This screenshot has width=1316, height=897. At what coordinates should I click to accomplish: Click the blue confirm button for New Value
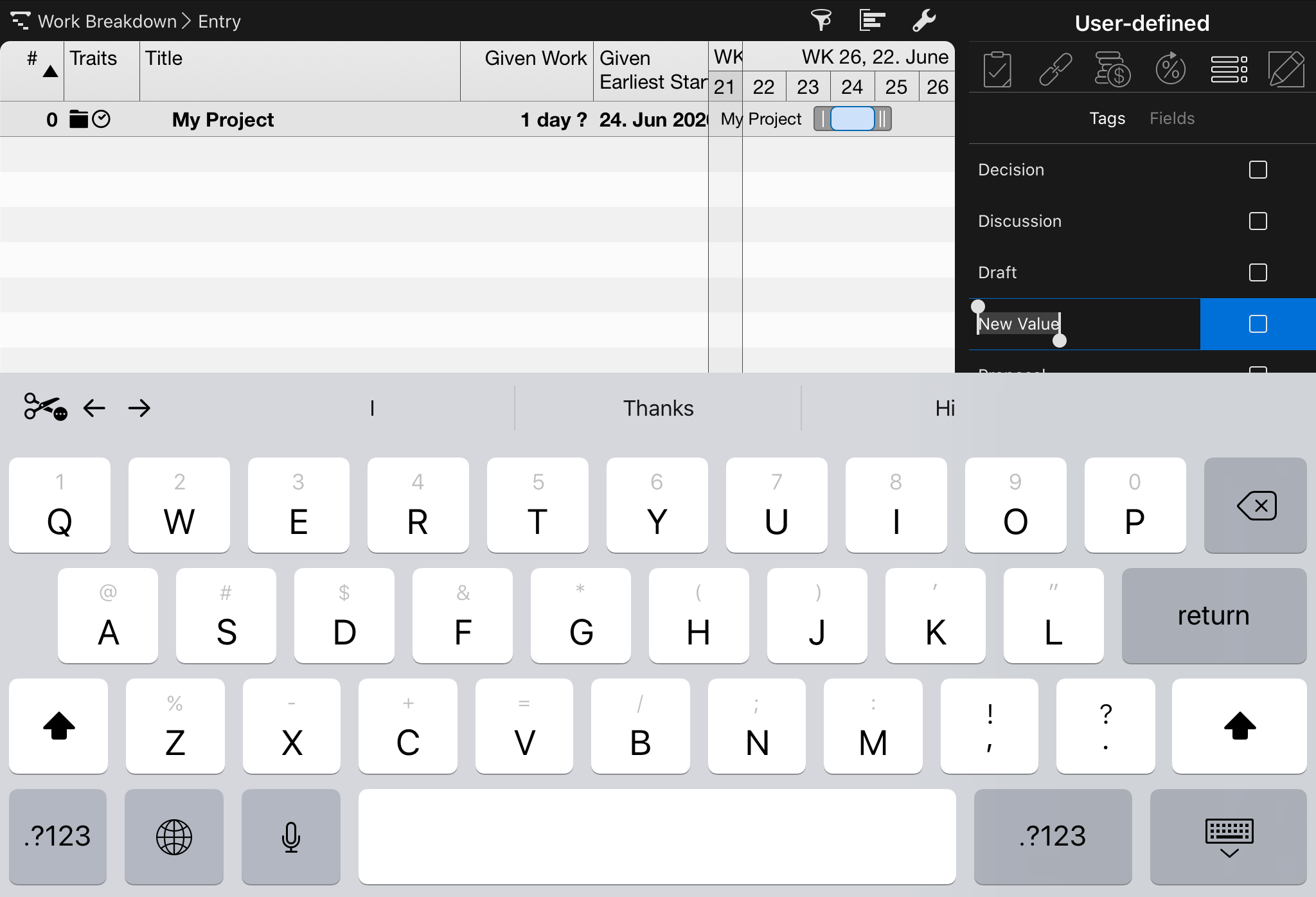coord(1257,323)
